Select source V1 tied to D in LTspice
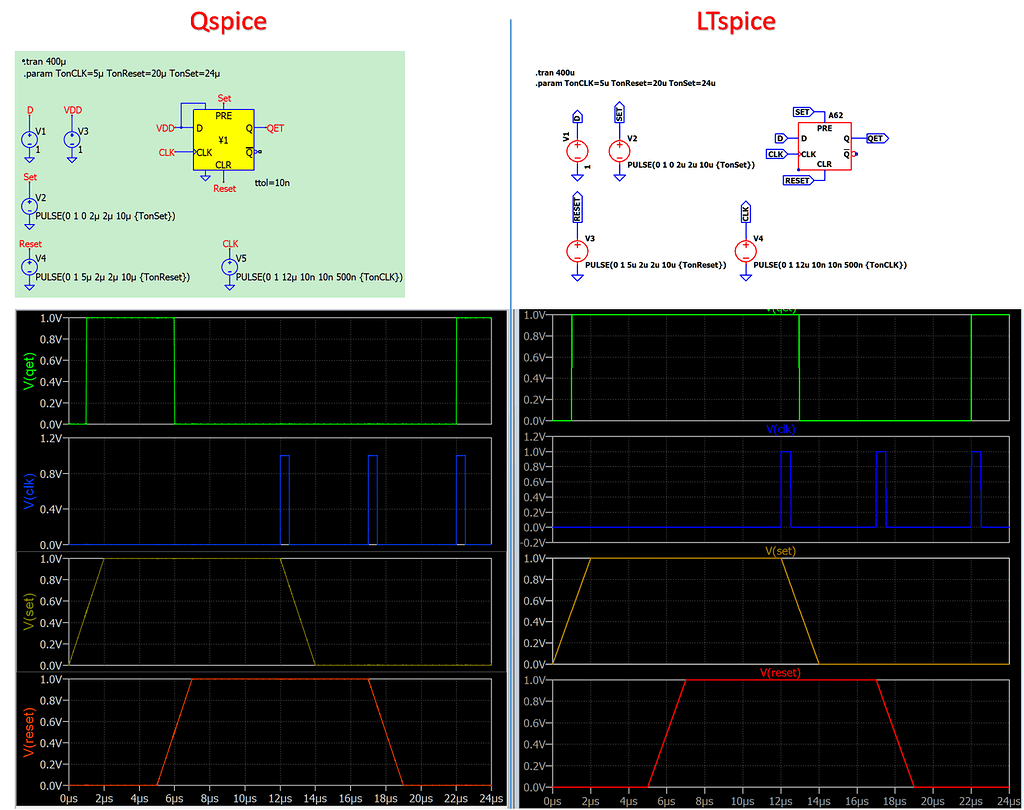Viewport: 1024px width, 810px height. (x=577, y=152)
